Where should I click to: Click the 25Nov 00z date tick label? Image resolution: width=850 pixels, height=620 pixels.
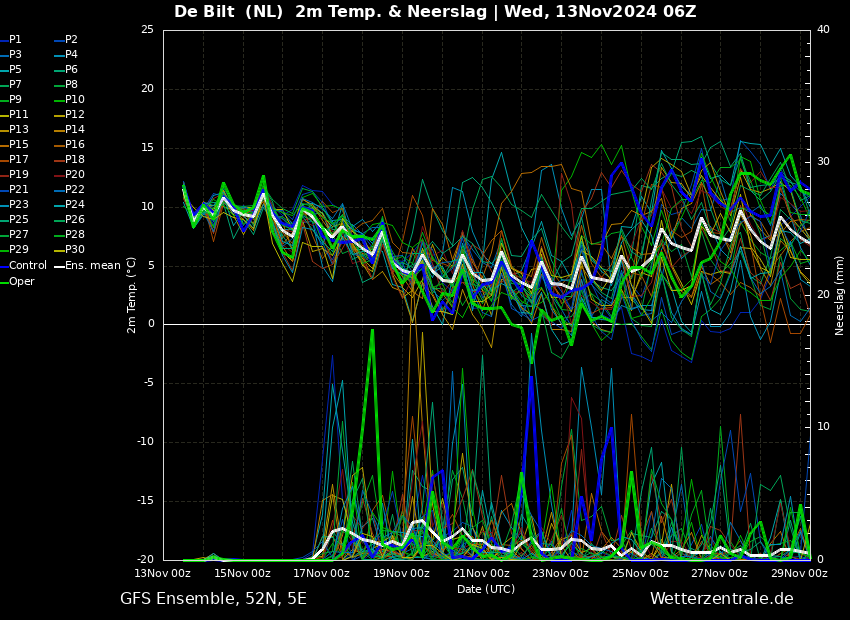click(640, 574)
